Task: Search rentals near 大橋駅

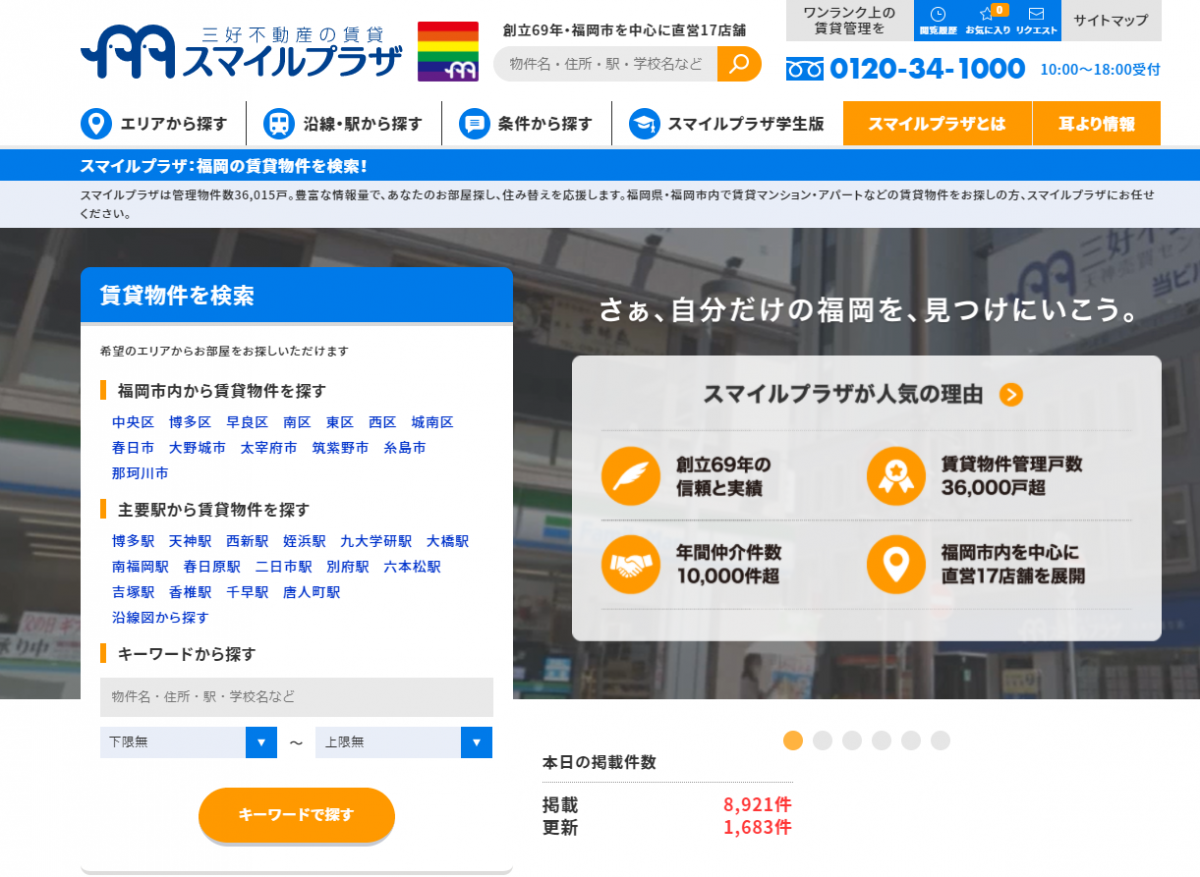Action: pos(448,541)
